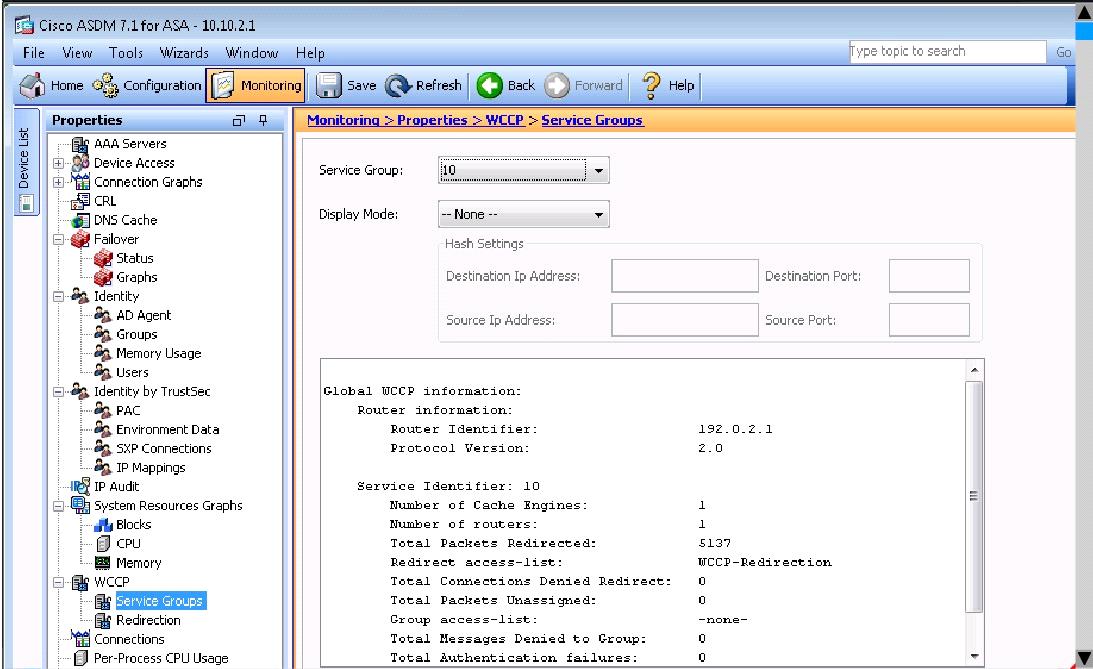Select the PAC tree item
The width and height of the screenshot is (1093, 669).
[128, 410]
